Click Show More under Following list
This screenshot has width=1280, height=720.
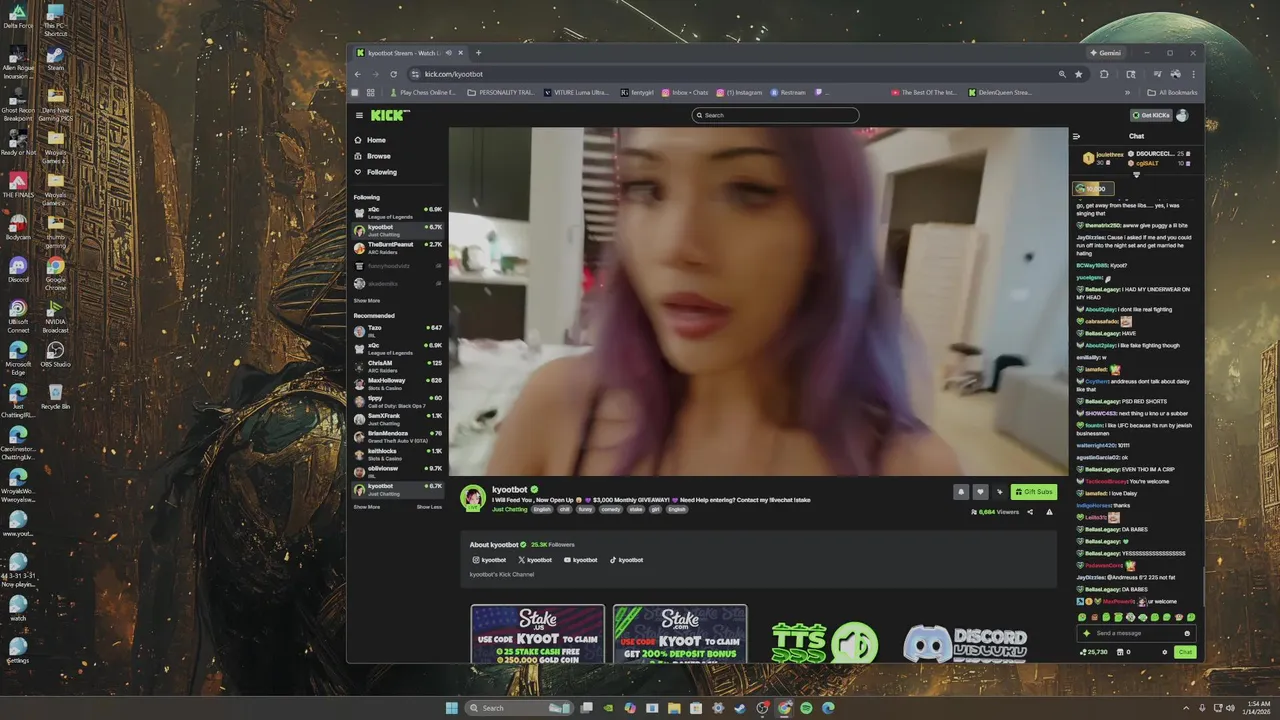coord(366,300)
